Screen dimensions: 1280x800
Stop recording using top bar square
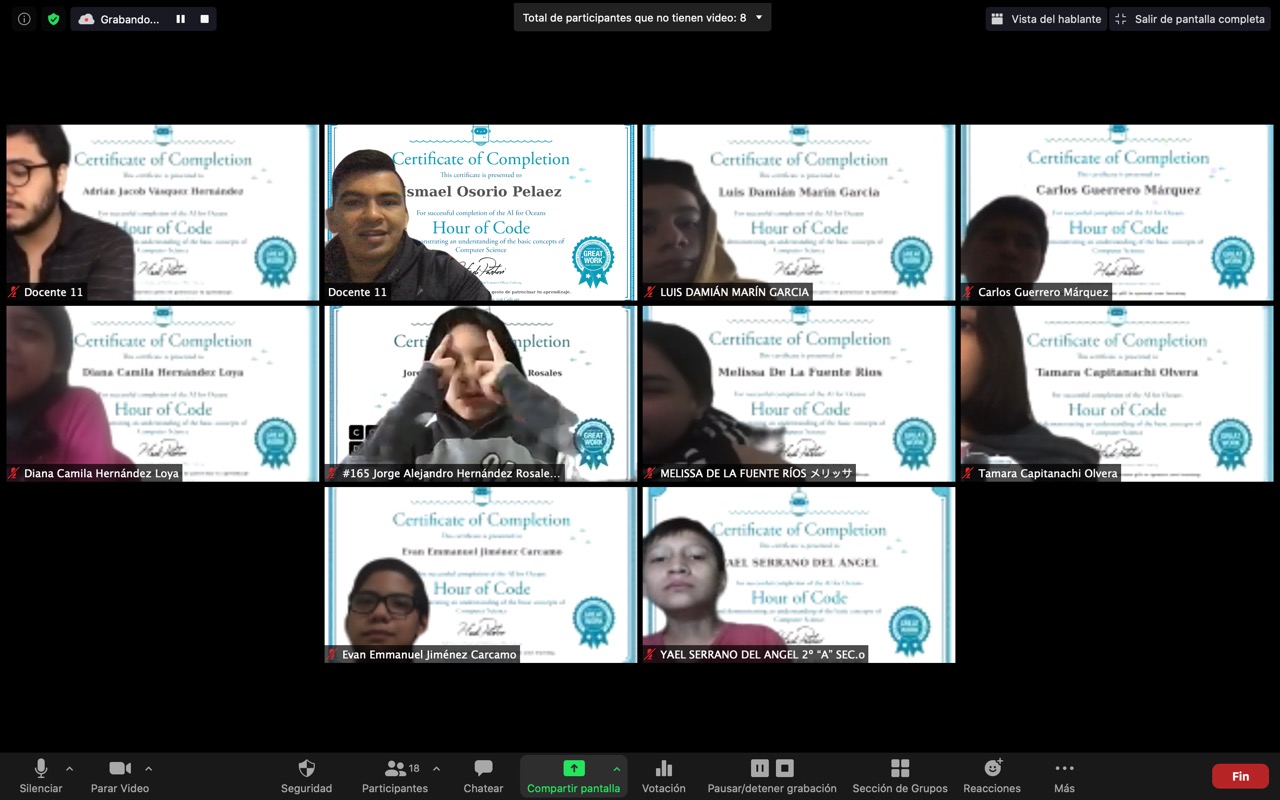tap(204, 19)
